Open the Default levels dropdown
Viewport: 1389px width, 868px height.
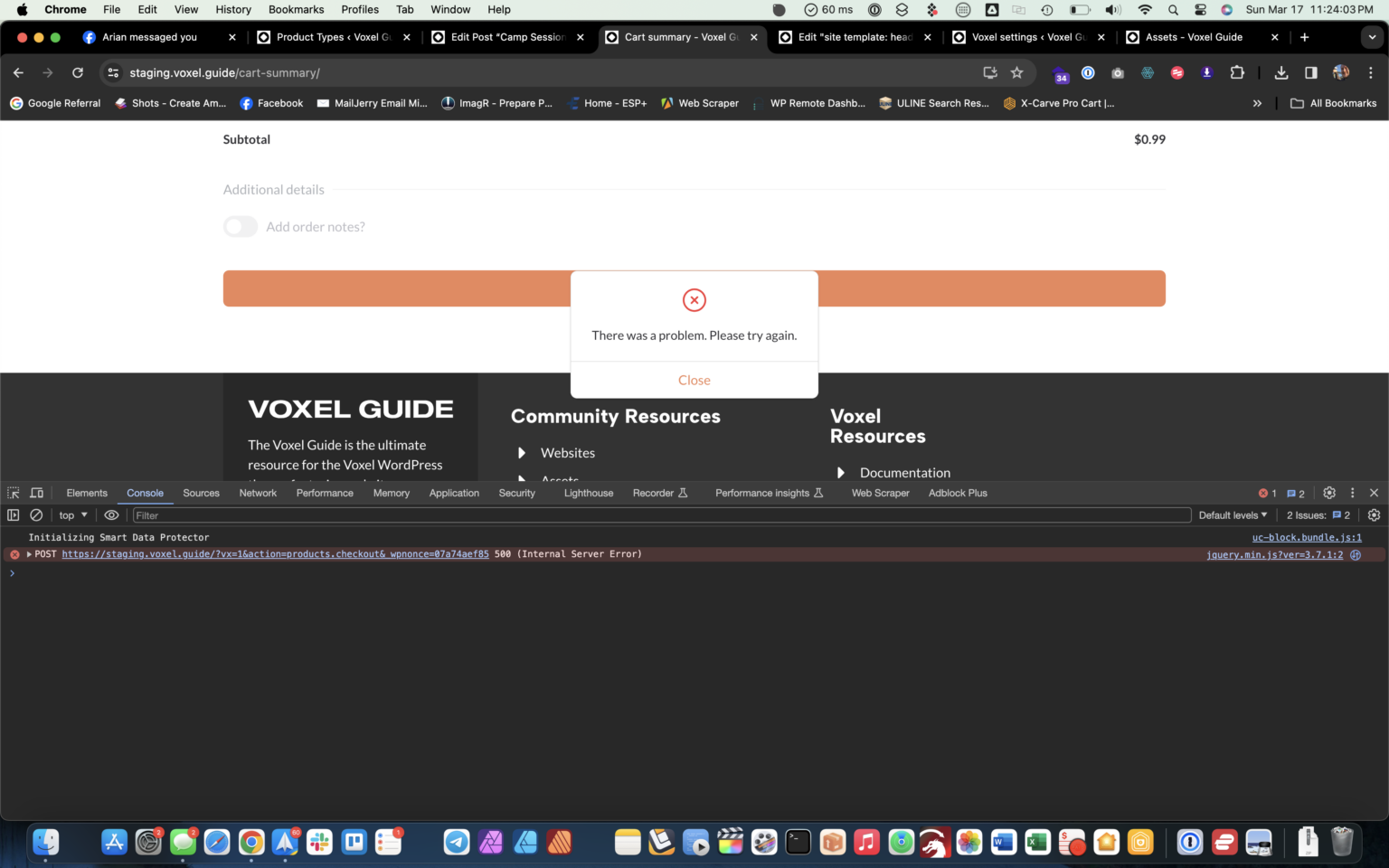pos(1232,514)
